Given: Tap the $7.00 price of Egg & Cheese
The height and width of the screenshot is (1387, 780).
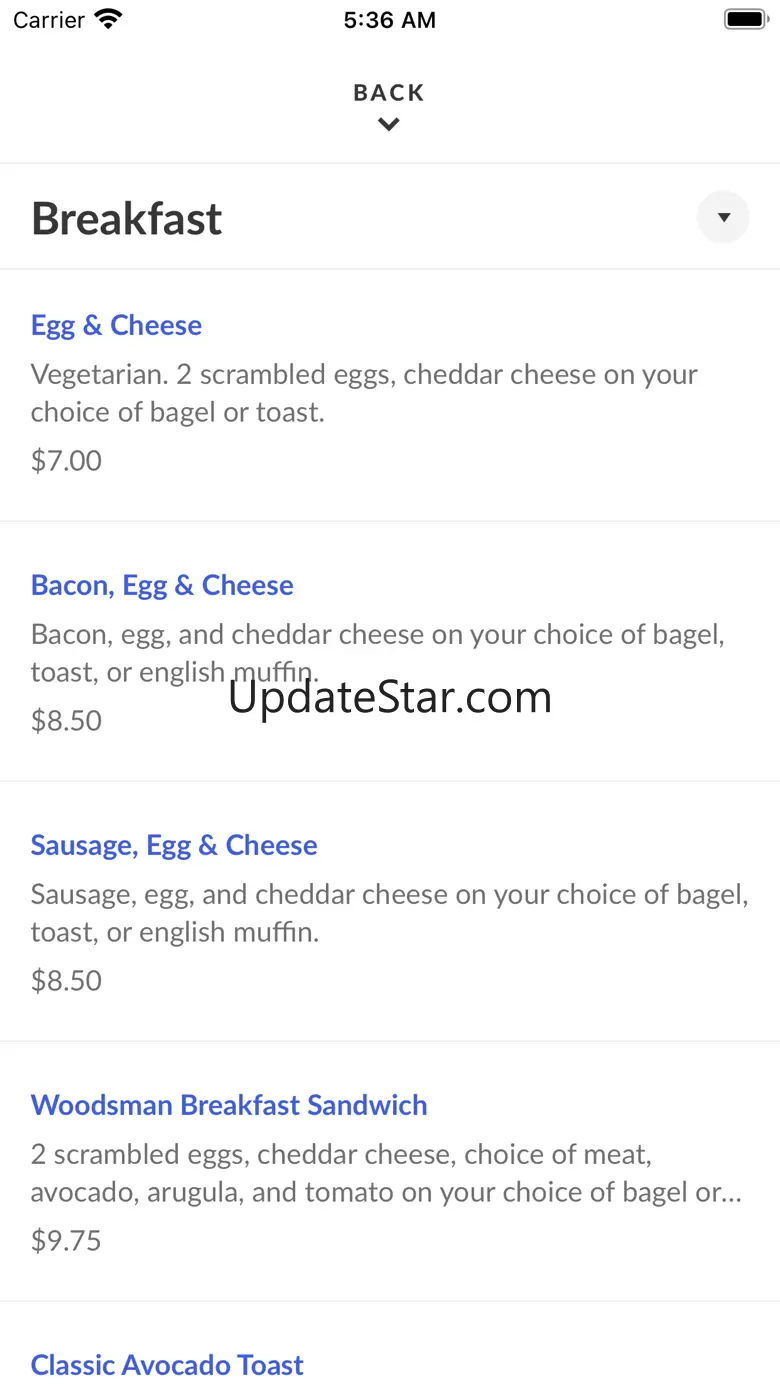Looking at the screenshot, I should click(66, 460).
